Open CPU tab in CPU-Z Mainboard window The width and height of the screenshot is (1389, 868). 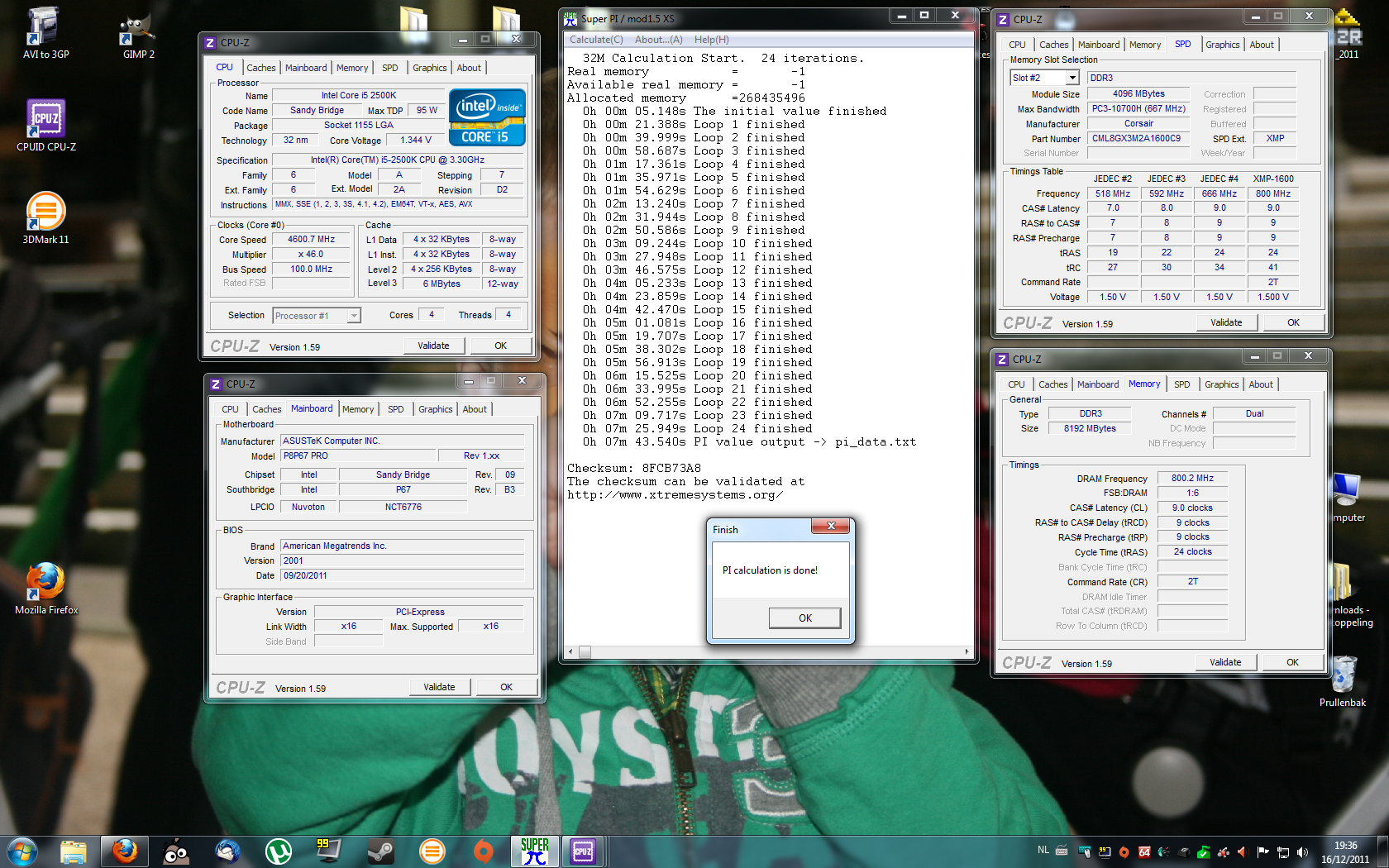click(230, 409)
